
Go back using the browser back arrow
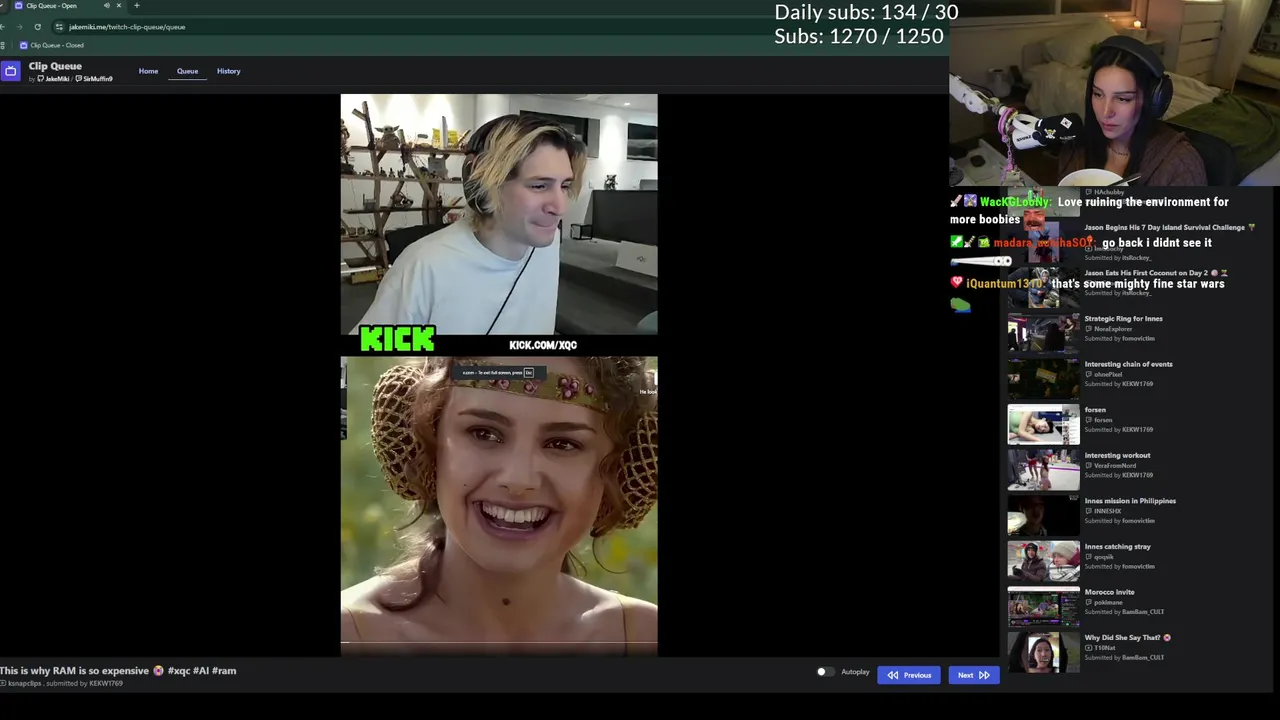[x=4, y=27]
